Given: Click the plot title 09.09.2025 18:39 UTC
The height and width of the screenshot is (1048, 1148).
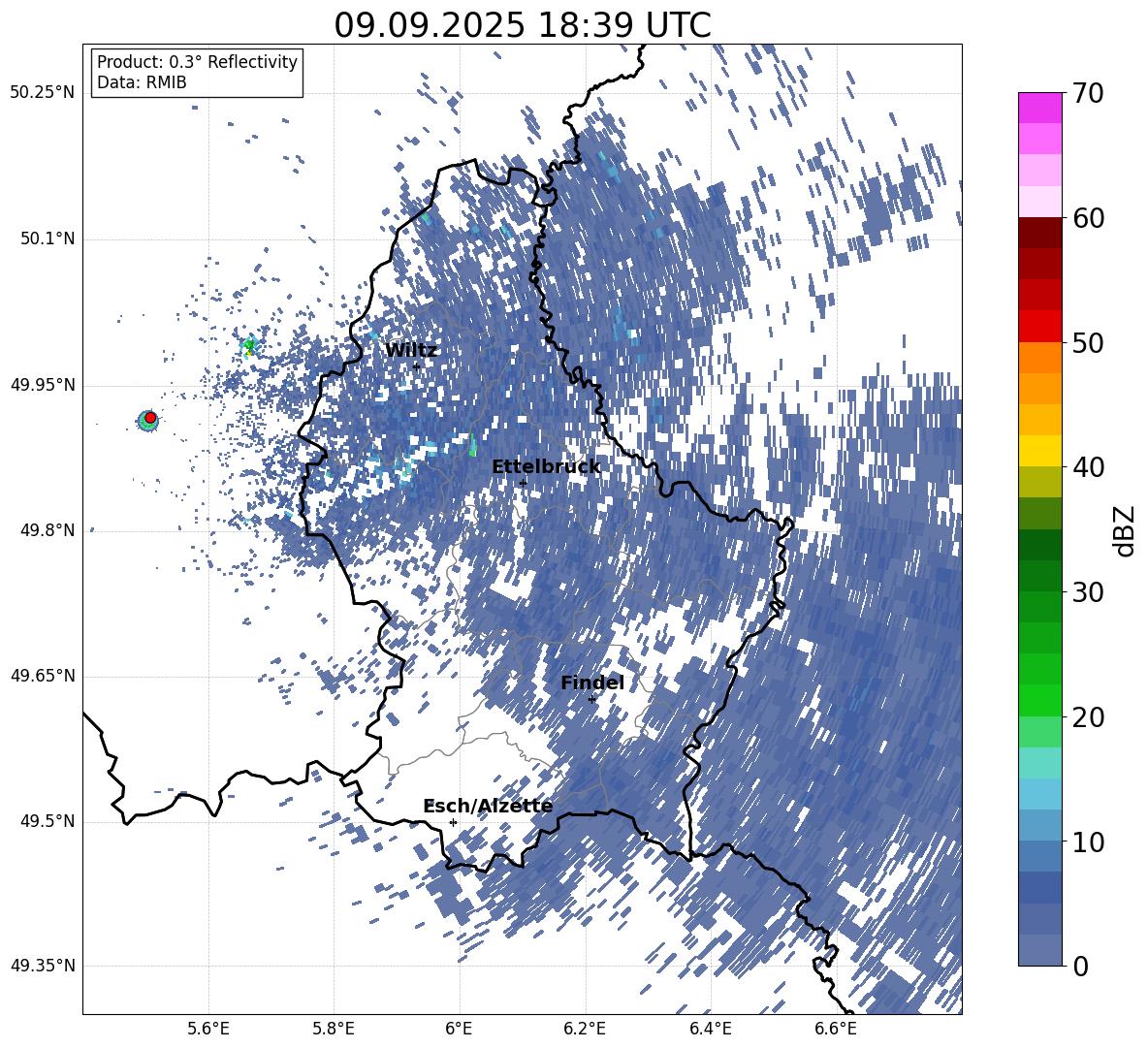Looking at the screenshot, I should coord(522,25).
